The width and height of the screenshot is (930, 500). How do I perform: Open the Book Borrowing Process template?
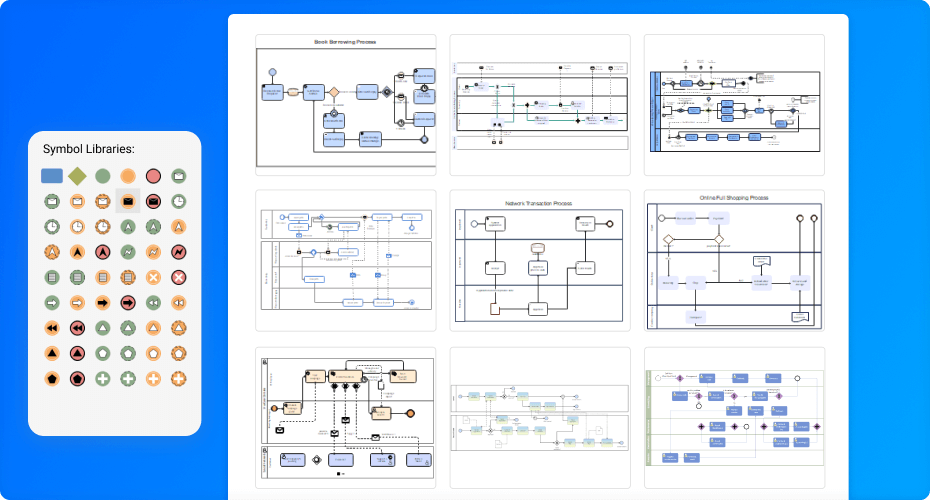pos(346,105)
